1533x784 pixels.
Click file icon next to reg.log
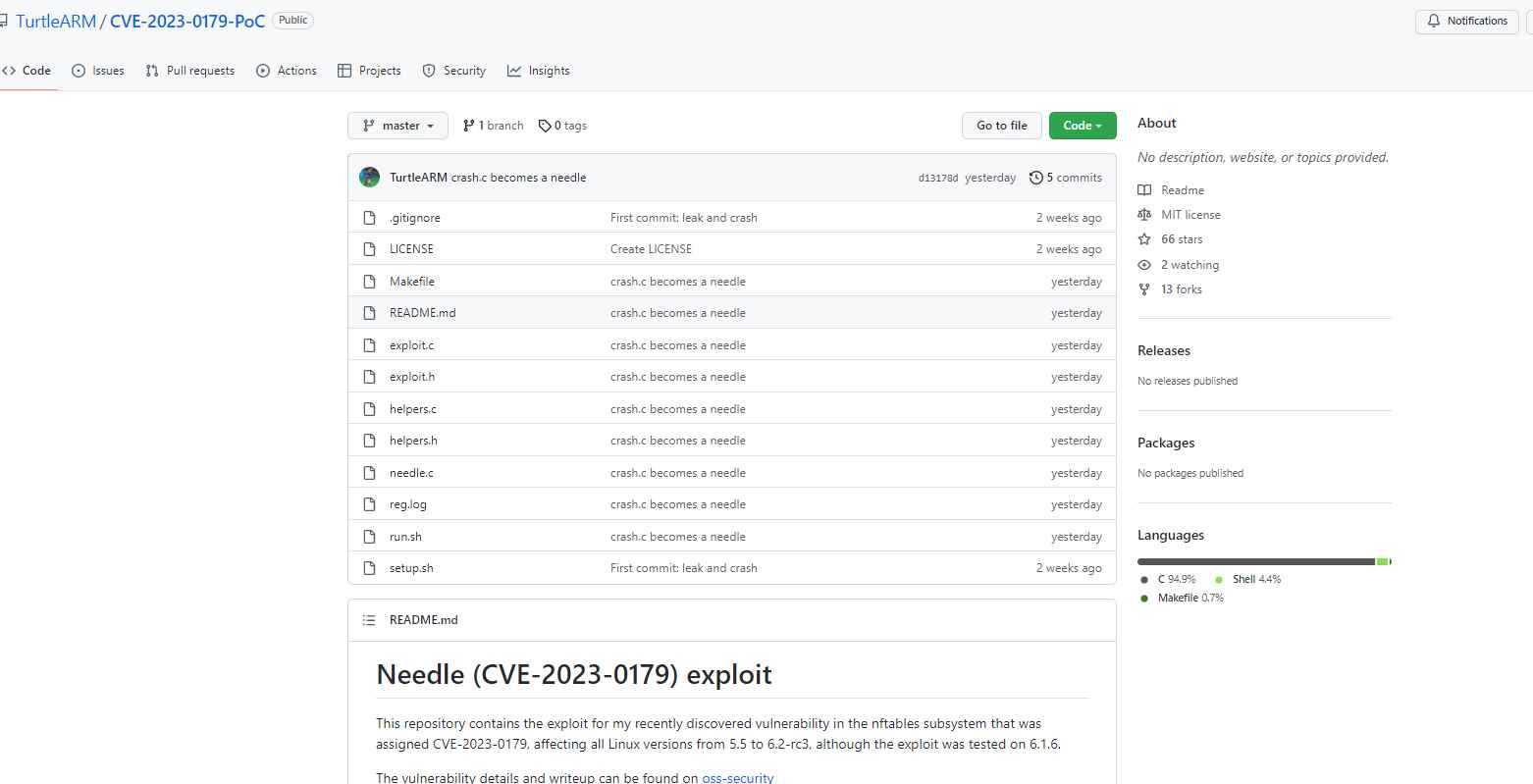tap(370, 504)
